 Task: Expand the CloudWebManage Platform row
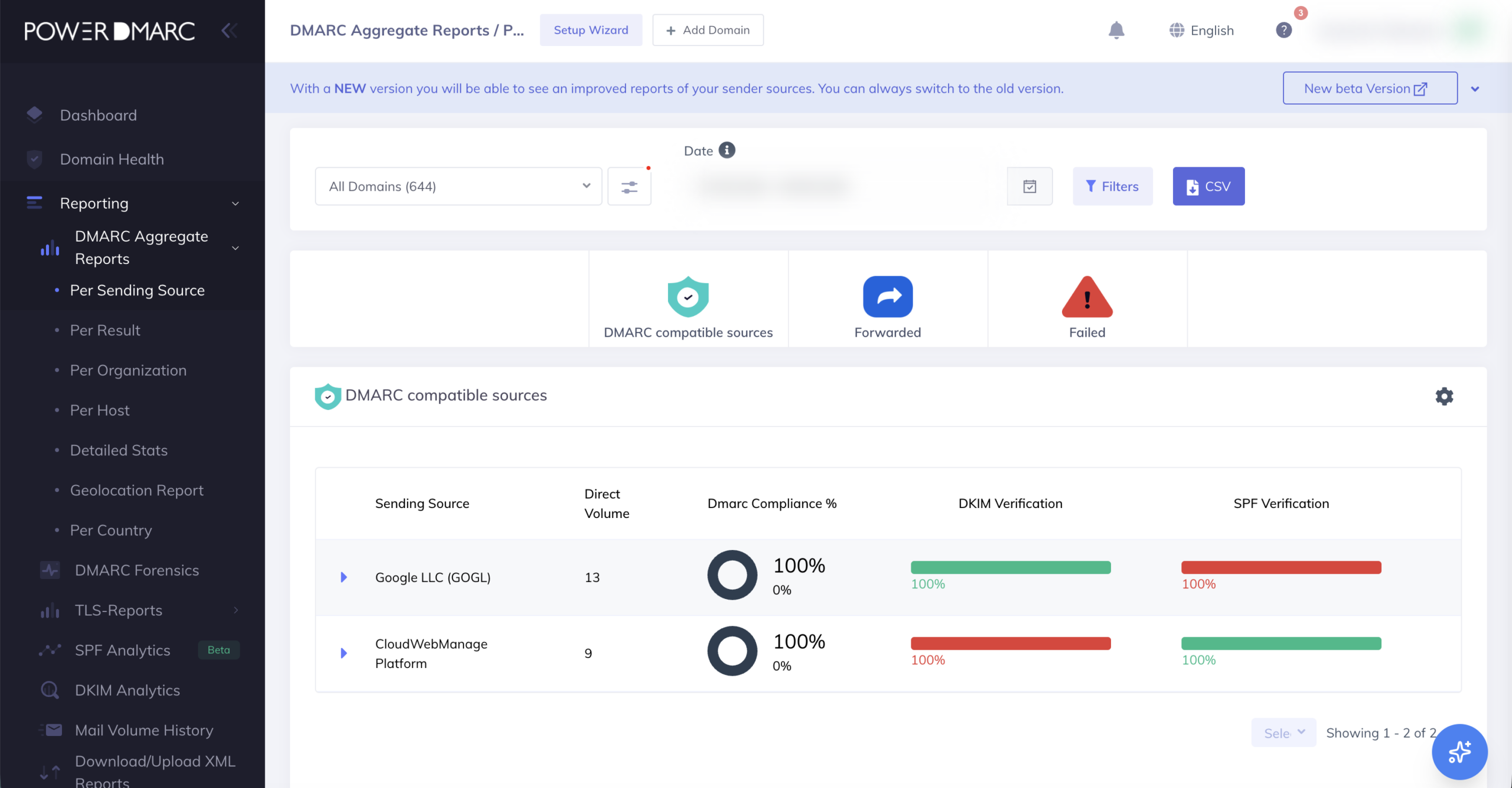344,653
